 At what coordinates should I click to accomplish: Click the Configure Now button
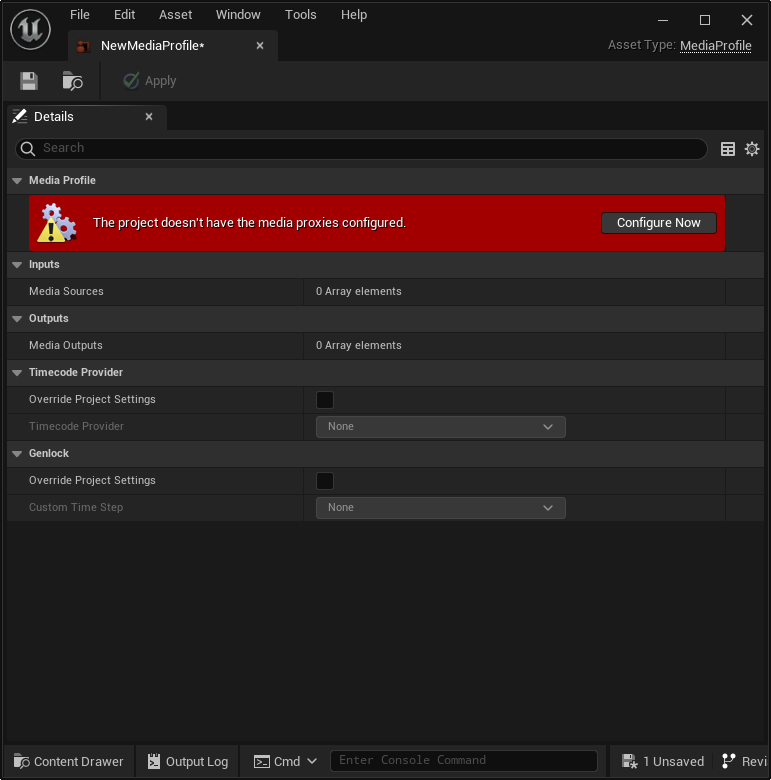[659, 223]
